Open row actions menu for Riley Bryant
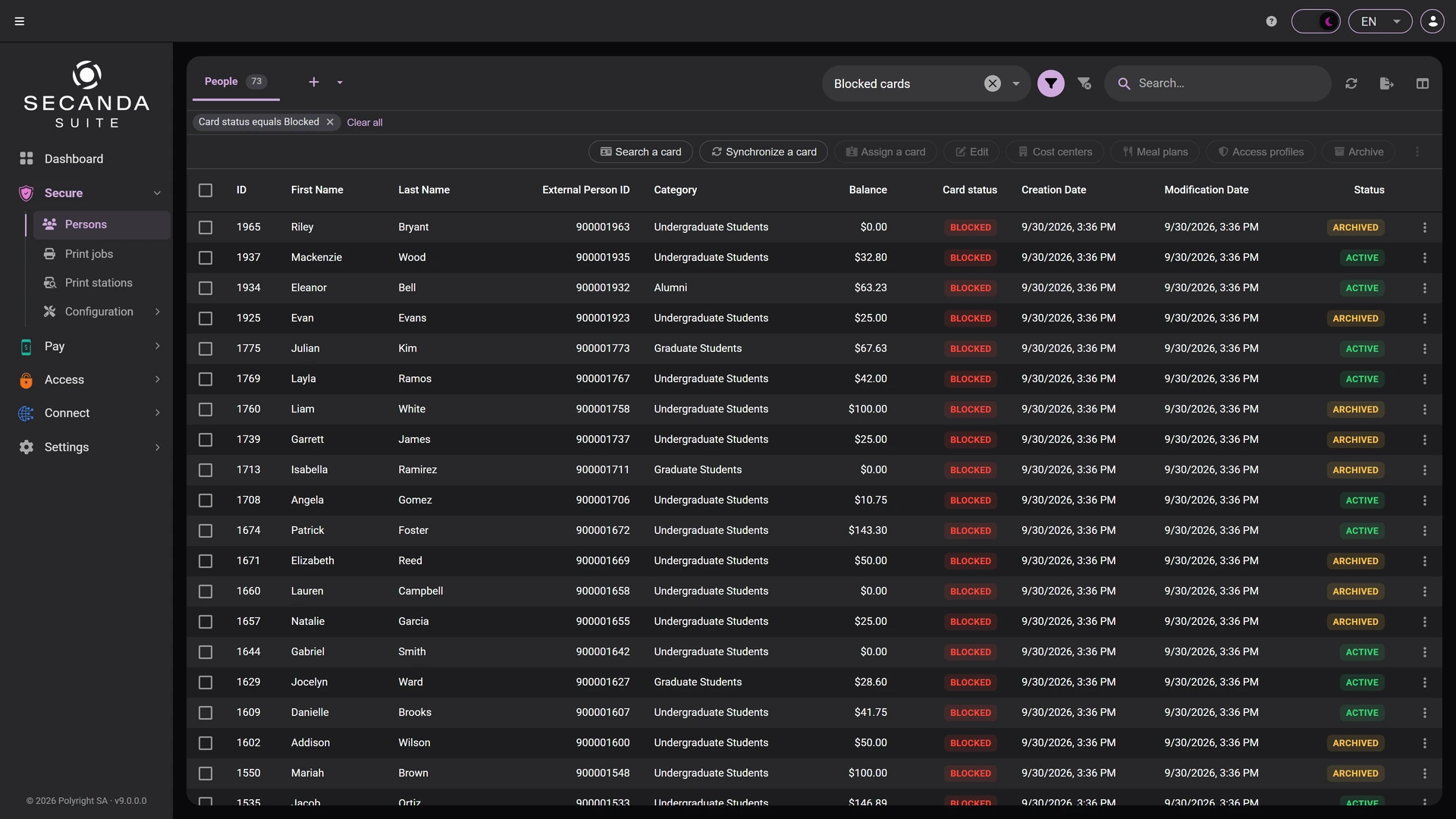 [1425, 227]
